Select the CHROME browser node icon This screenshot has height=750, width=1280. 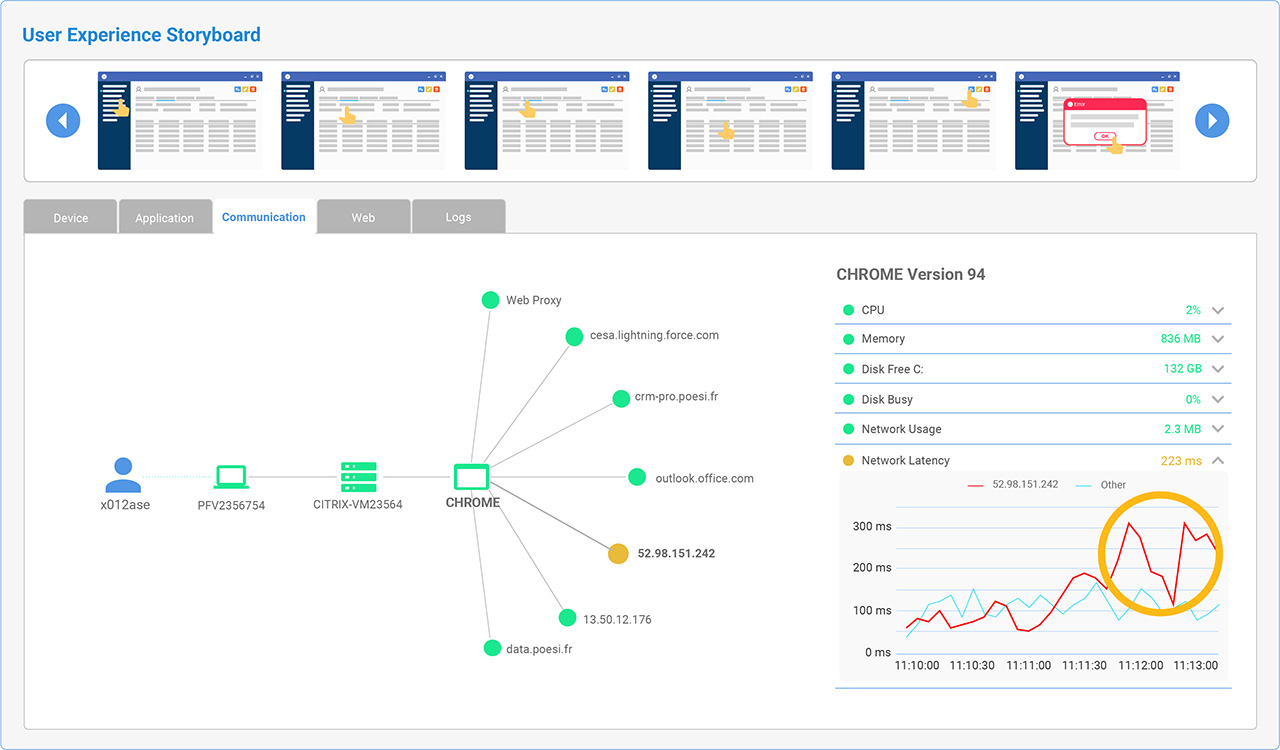[x=471, y=476]
